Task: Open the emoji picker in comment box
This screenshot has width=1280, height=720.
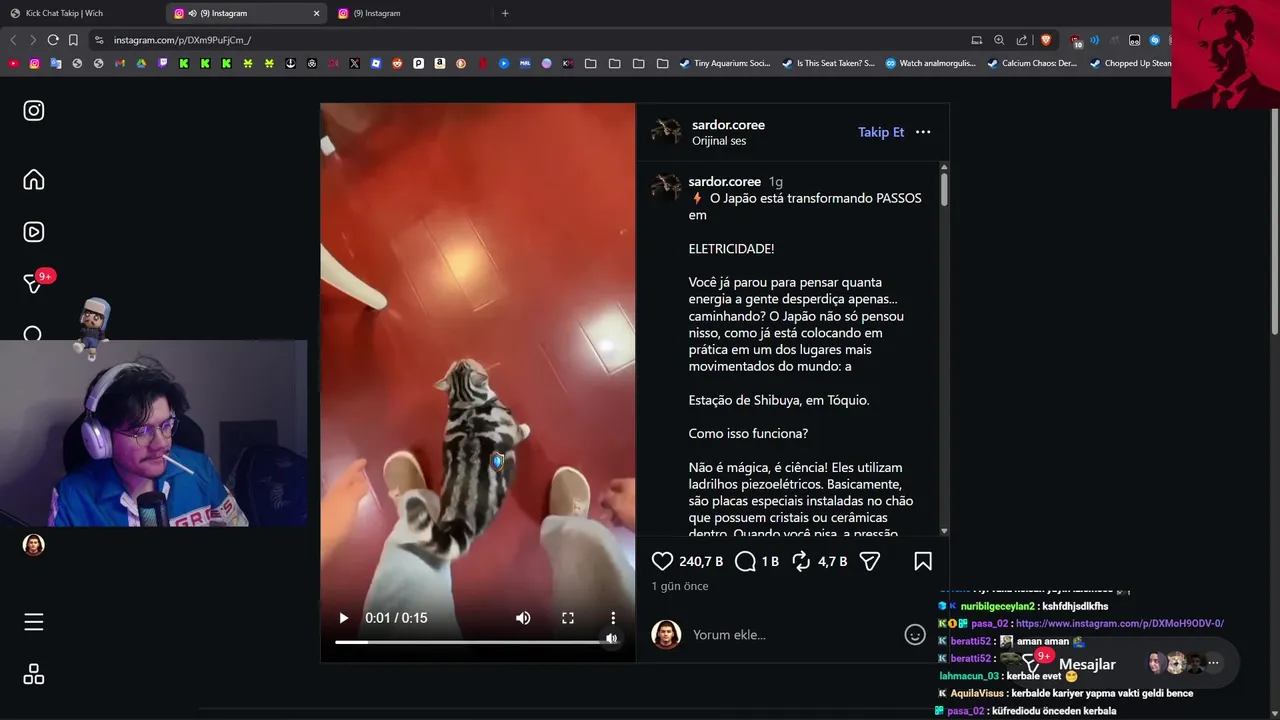Action: [915, 635]
